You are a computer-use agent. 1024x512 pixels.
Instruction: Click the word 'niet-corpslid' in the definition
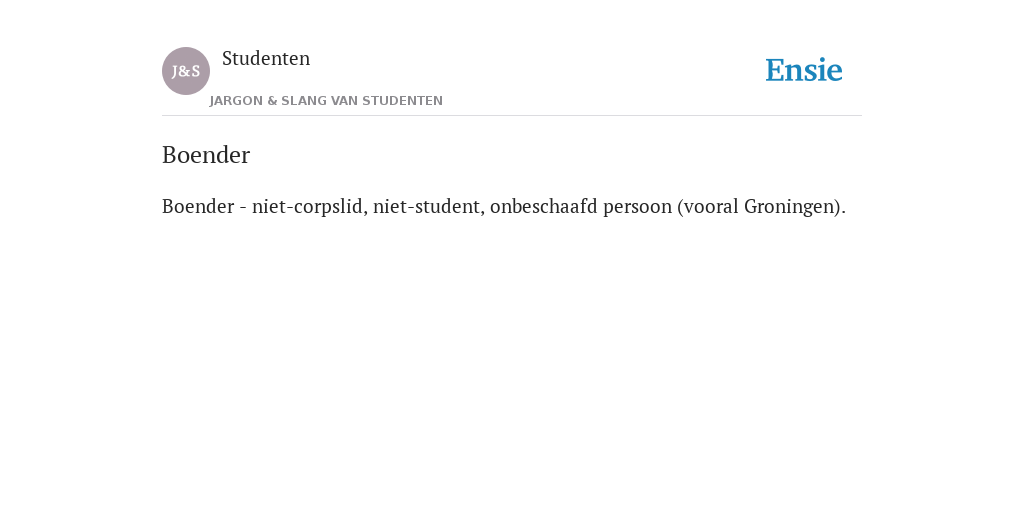310,206
